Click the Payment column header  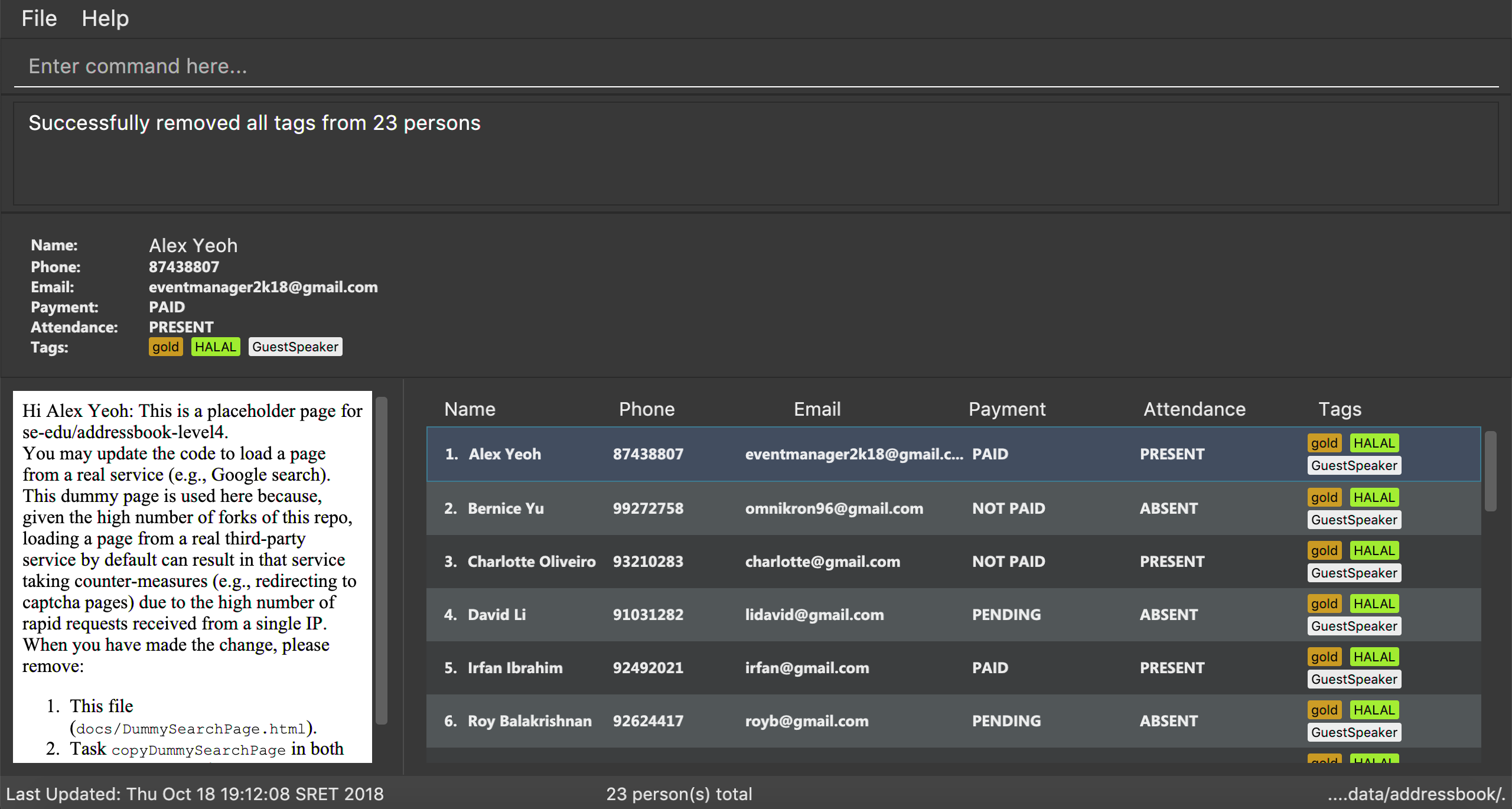click(1007, 409)
